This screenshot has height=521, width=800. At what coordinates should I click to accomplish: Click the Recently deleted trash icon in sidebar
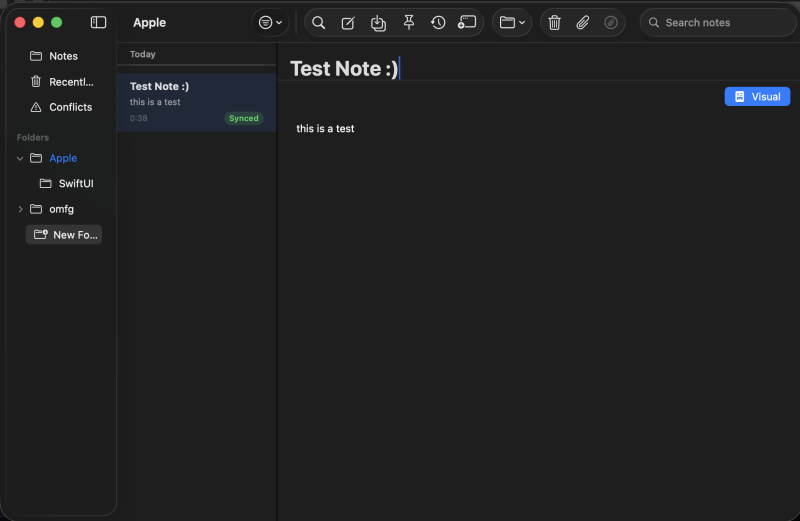[x=36, y=82]
